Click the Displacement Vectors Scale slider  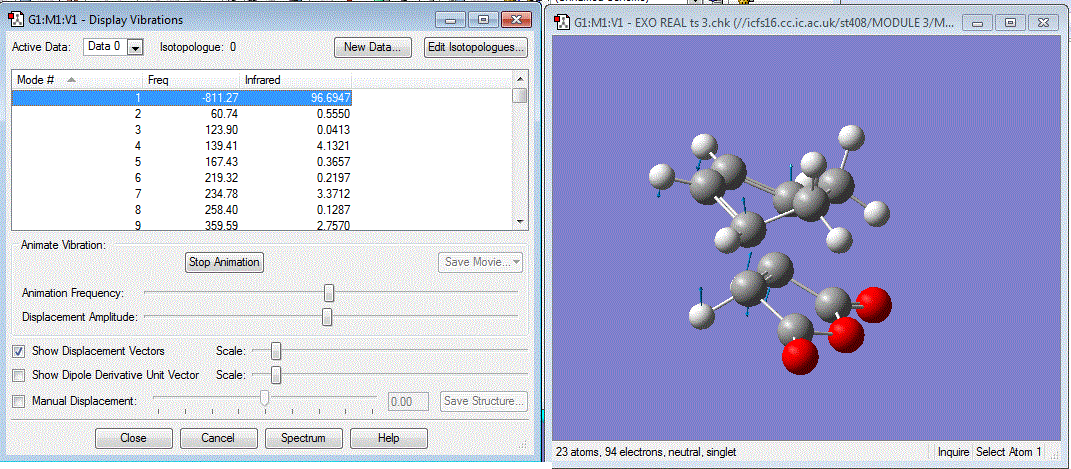276,351
